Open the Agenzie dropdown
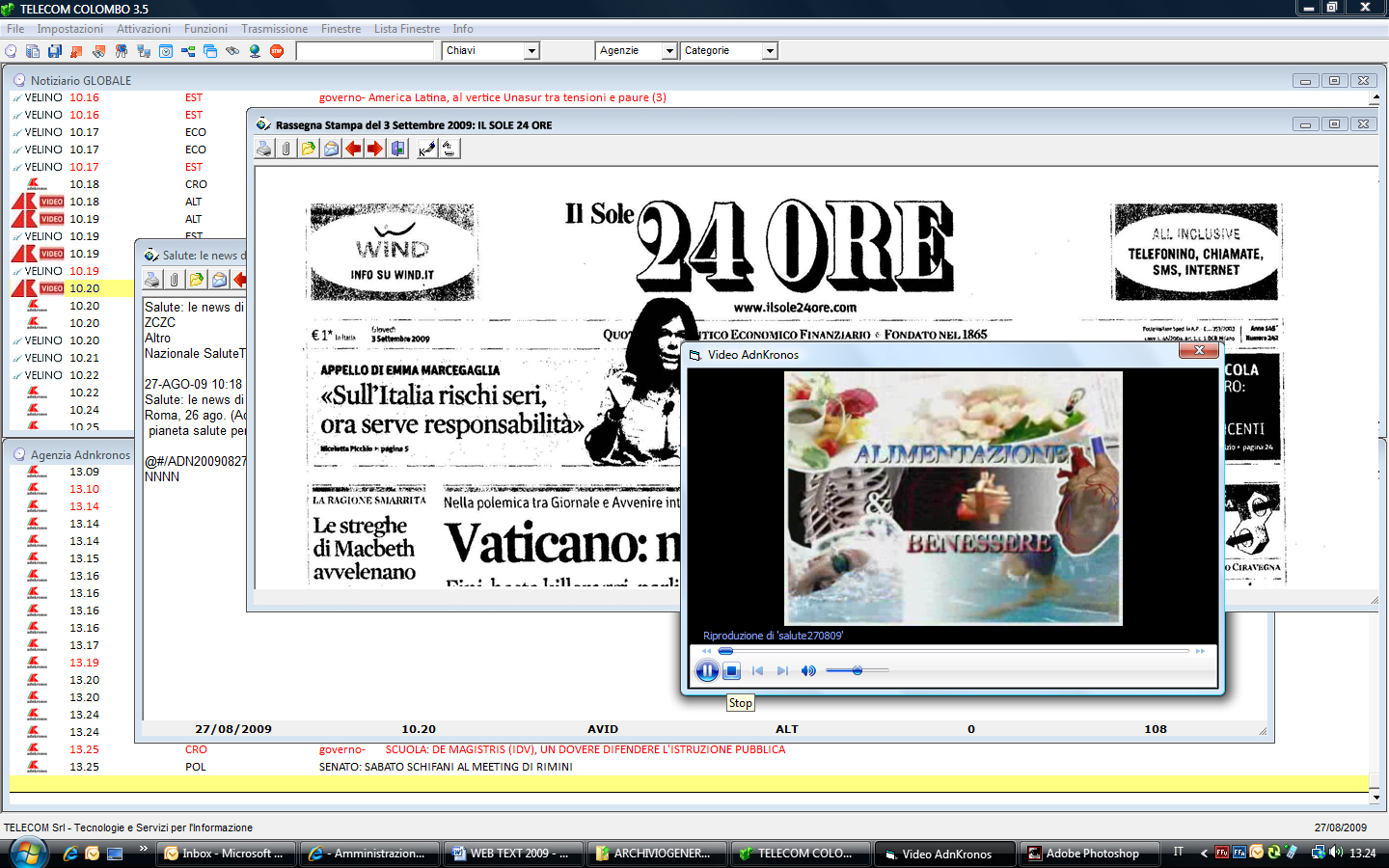Viewport: 1389px width, 868px height. (x=669, y=51)
